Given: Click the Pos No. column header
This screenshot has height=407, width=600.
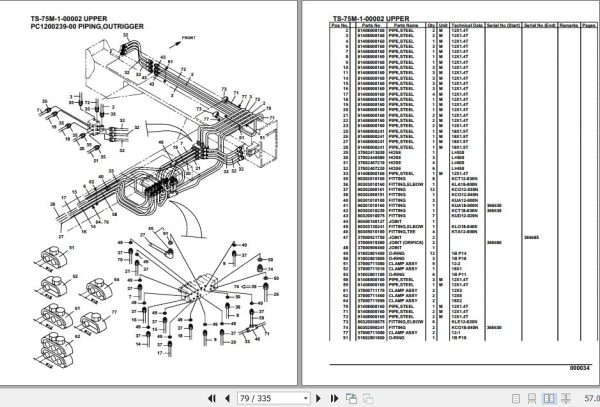Looking at the screenshot, I should pyautogui.click(x=340, y=25).
